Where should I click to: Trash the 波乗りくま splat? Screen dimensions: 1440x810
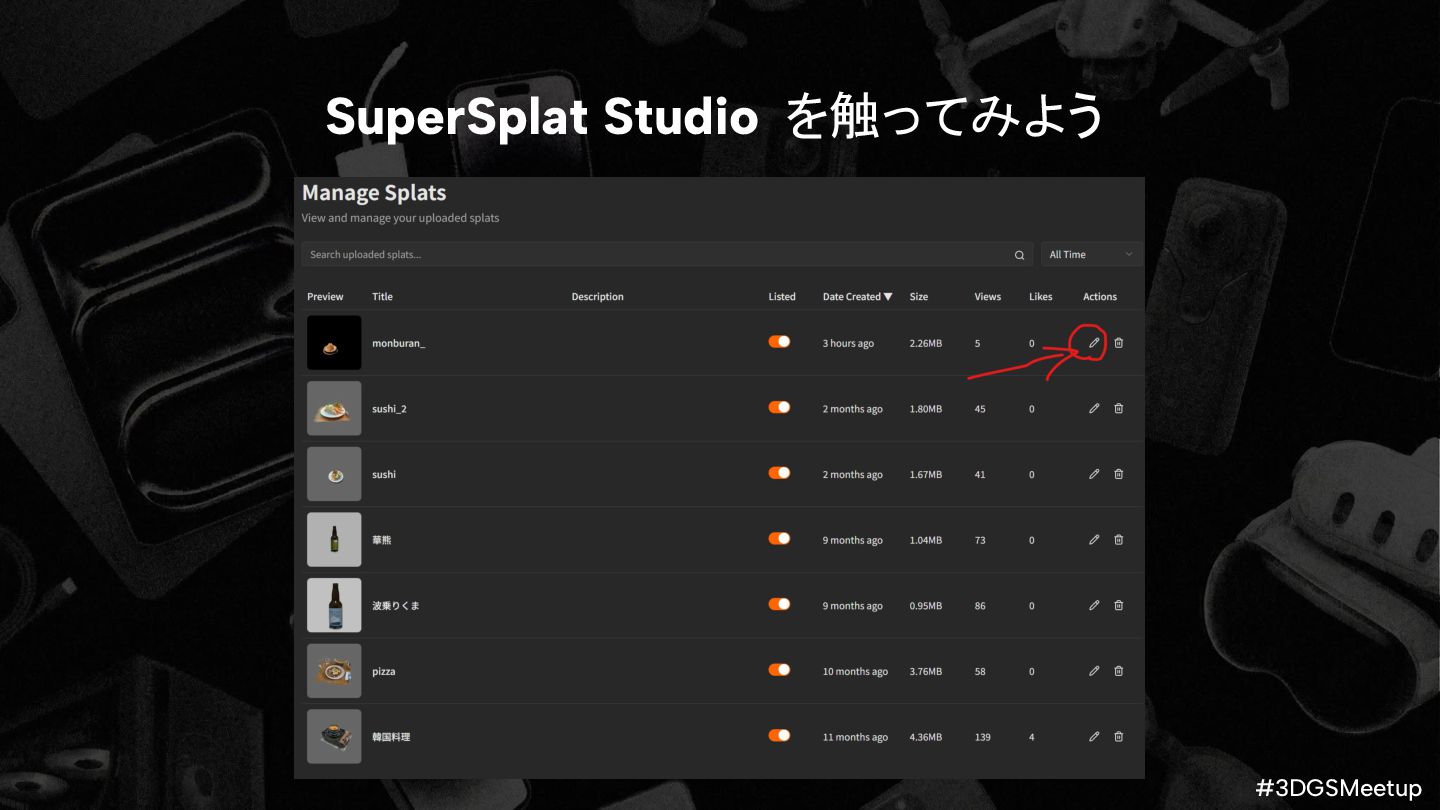click(x=1119, y=605)
